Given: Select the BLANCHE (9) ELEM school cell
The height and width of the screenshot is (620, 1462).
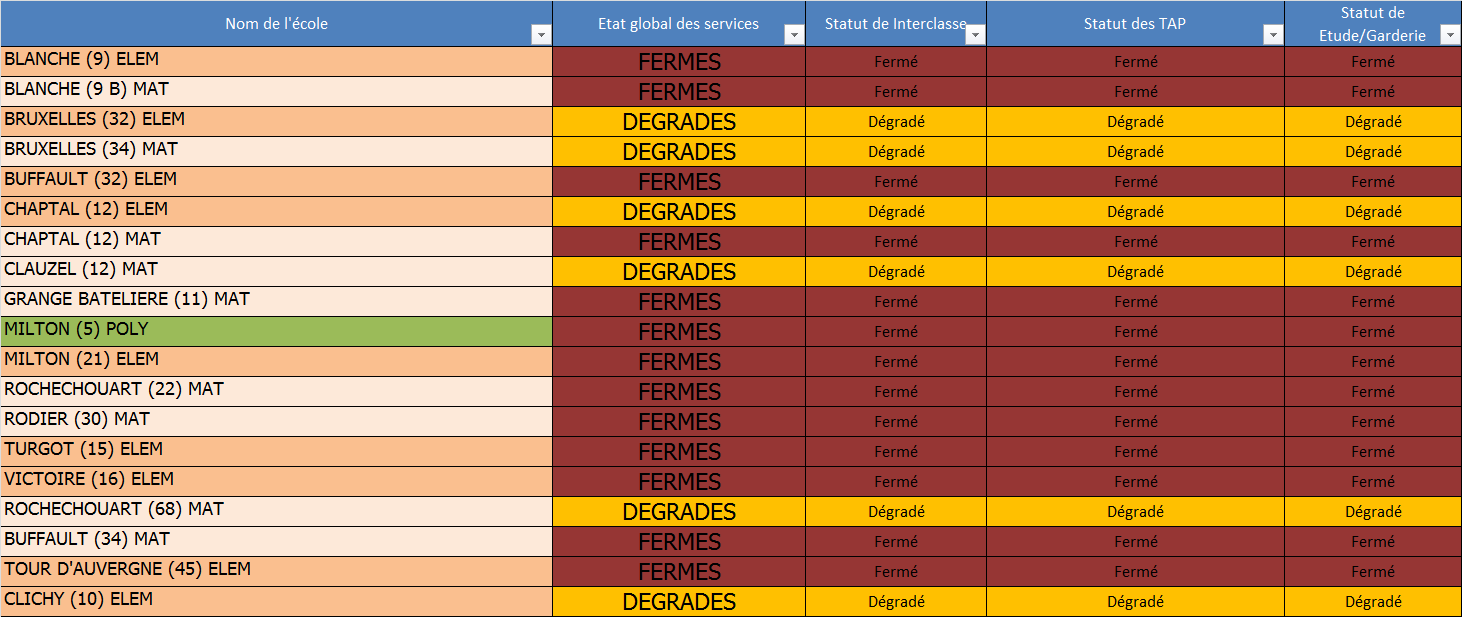Looking at the screenshot, I should [x=277, y=62].
